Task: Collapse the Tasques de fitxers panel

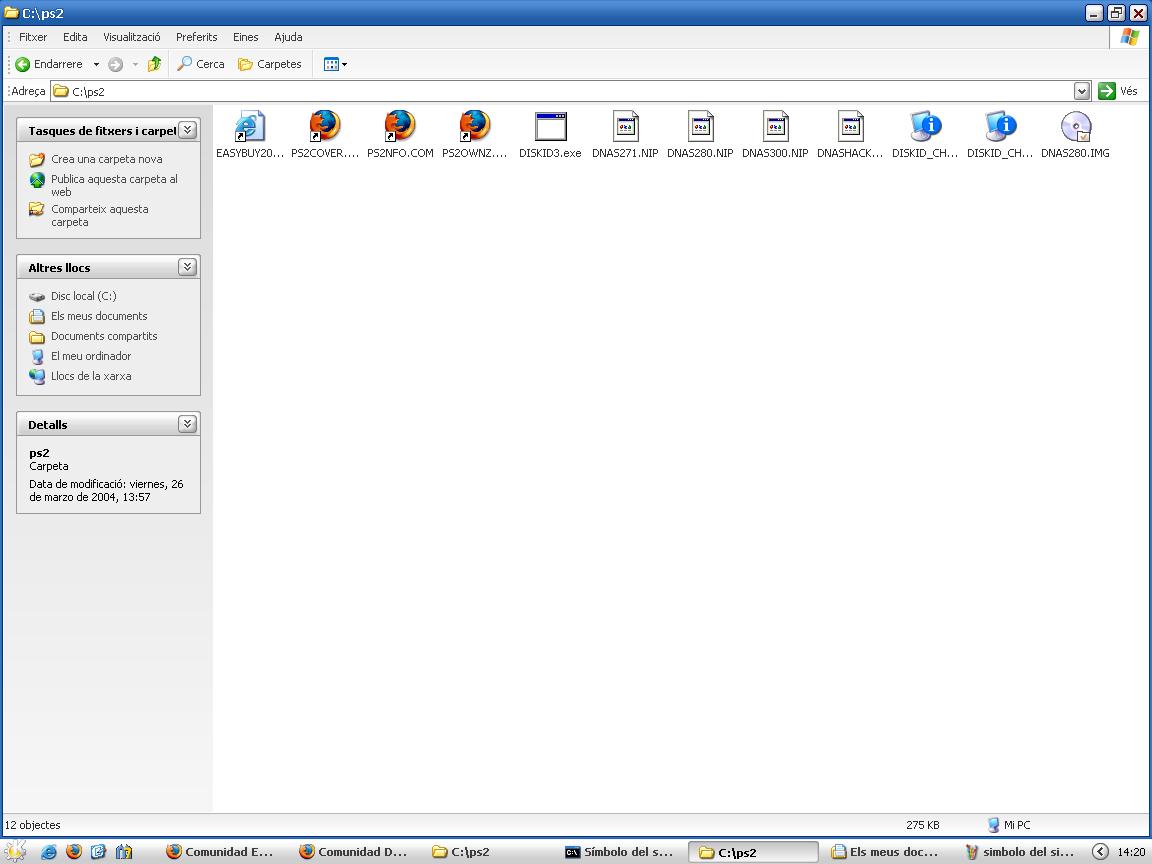Action: [187, 130]
